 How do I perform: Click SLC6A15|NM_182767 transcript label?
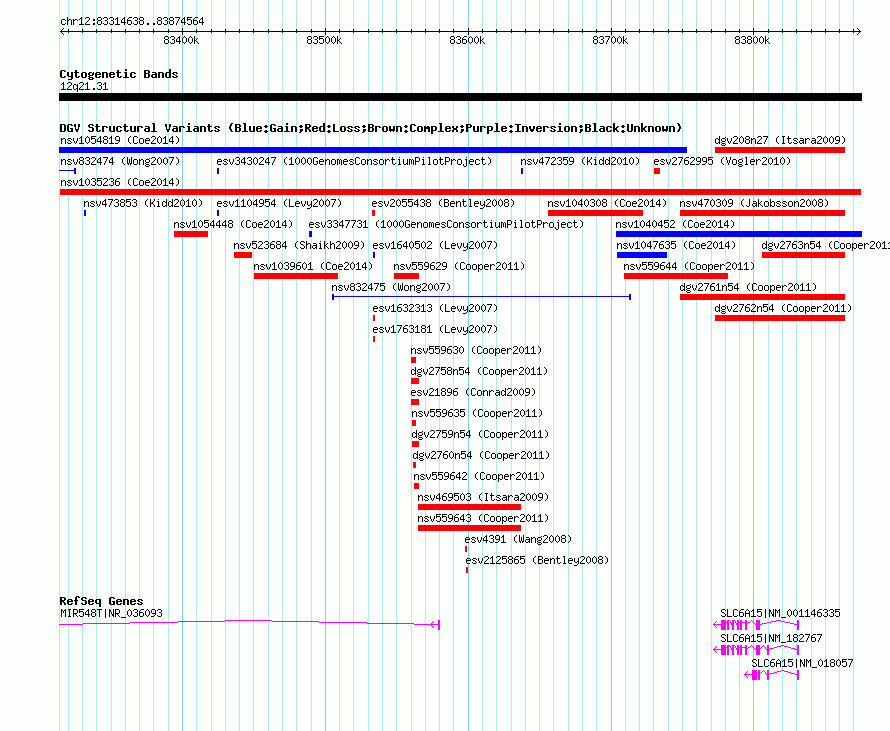point(771,638)
